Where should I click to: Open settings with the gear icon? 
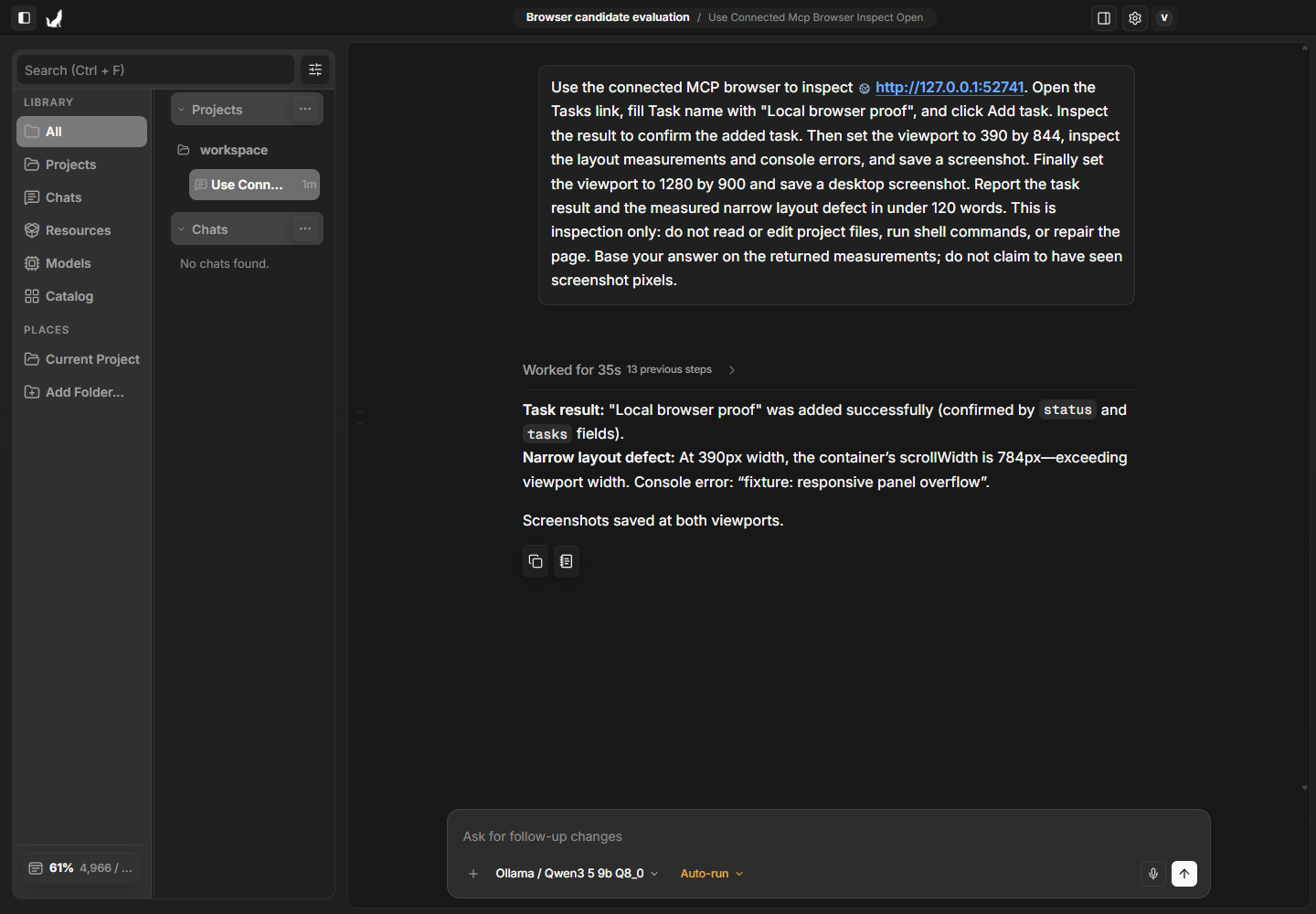tap(1135, 17)
